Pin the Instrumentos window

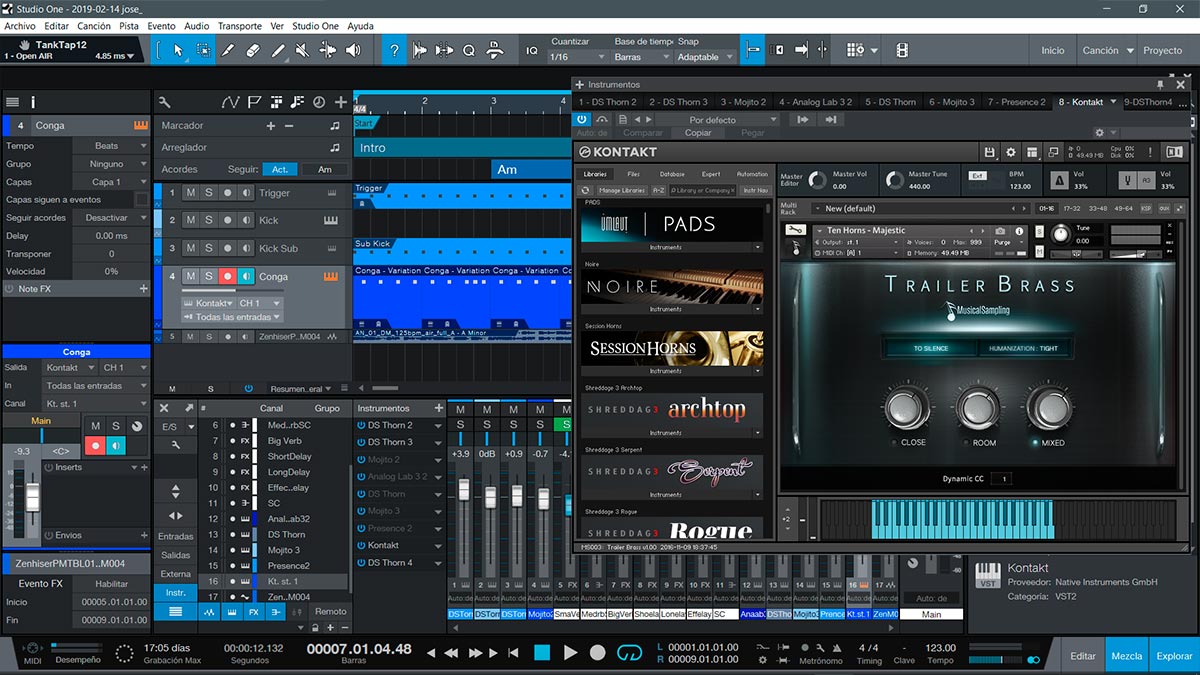[x=1160, y=85]
